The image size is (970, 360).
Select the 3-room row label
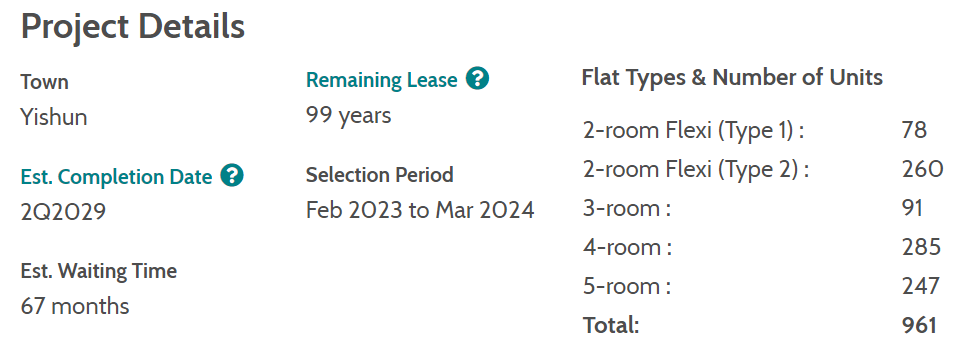(x=627, y=208)
